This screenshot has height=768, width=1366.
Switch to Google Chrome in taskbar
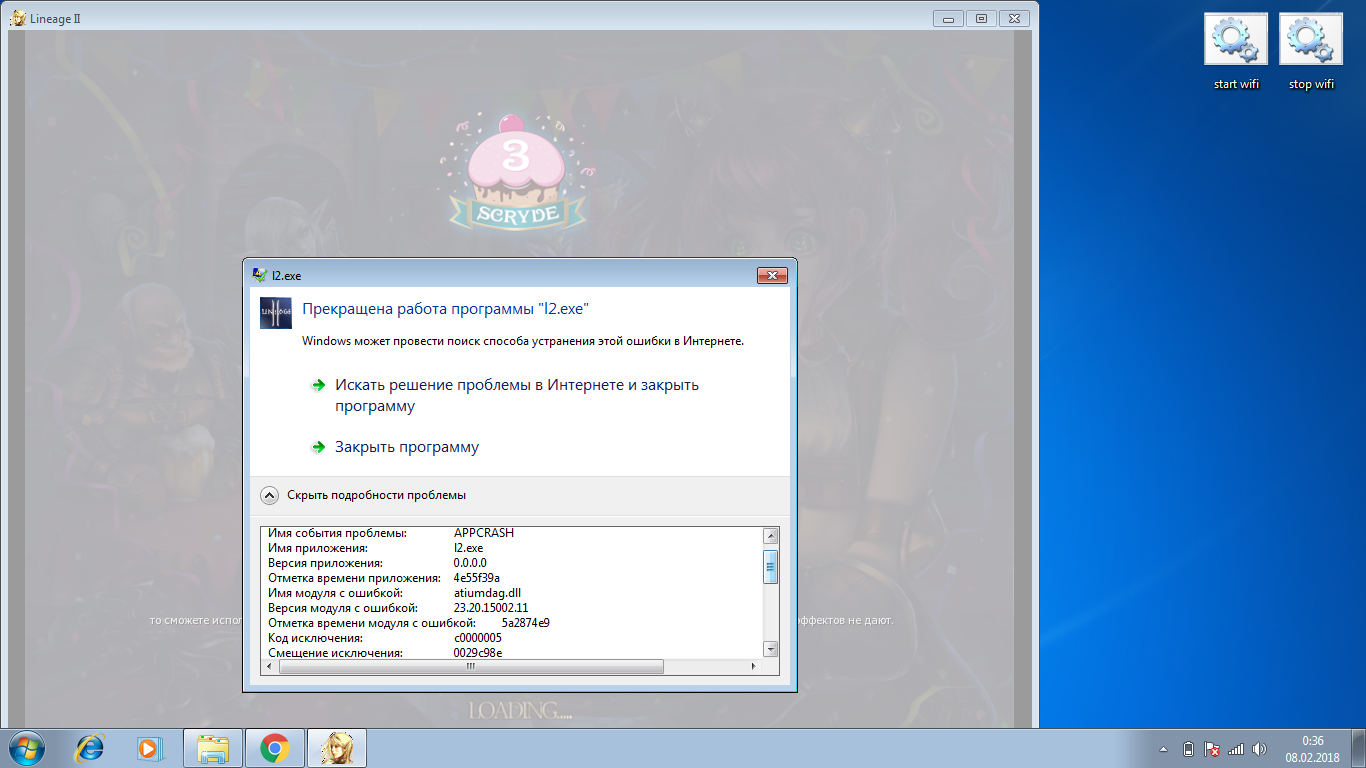pos(275,748)
